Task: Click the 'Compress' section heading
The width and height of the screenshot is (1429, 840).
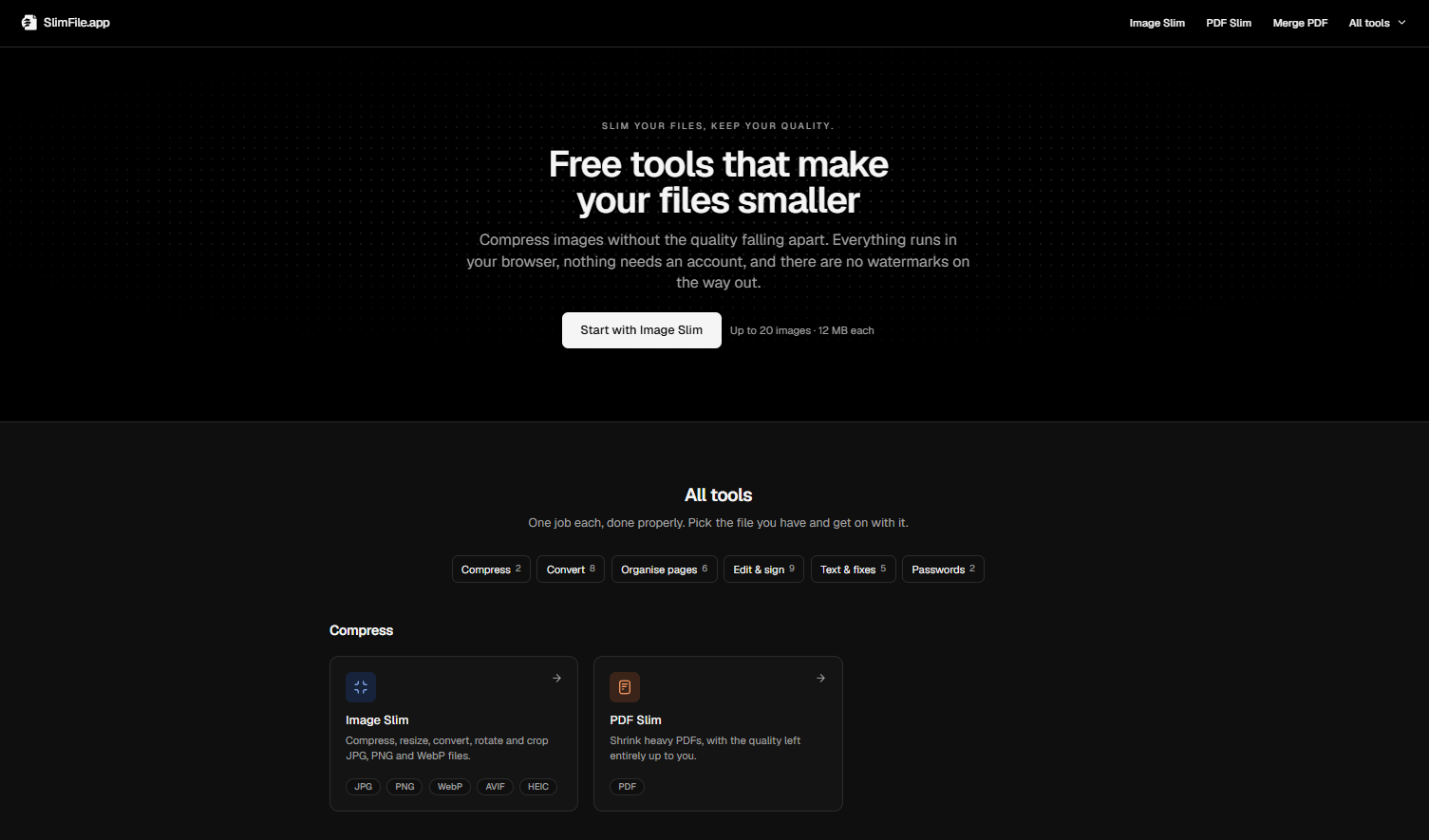Action: point(361,630)
